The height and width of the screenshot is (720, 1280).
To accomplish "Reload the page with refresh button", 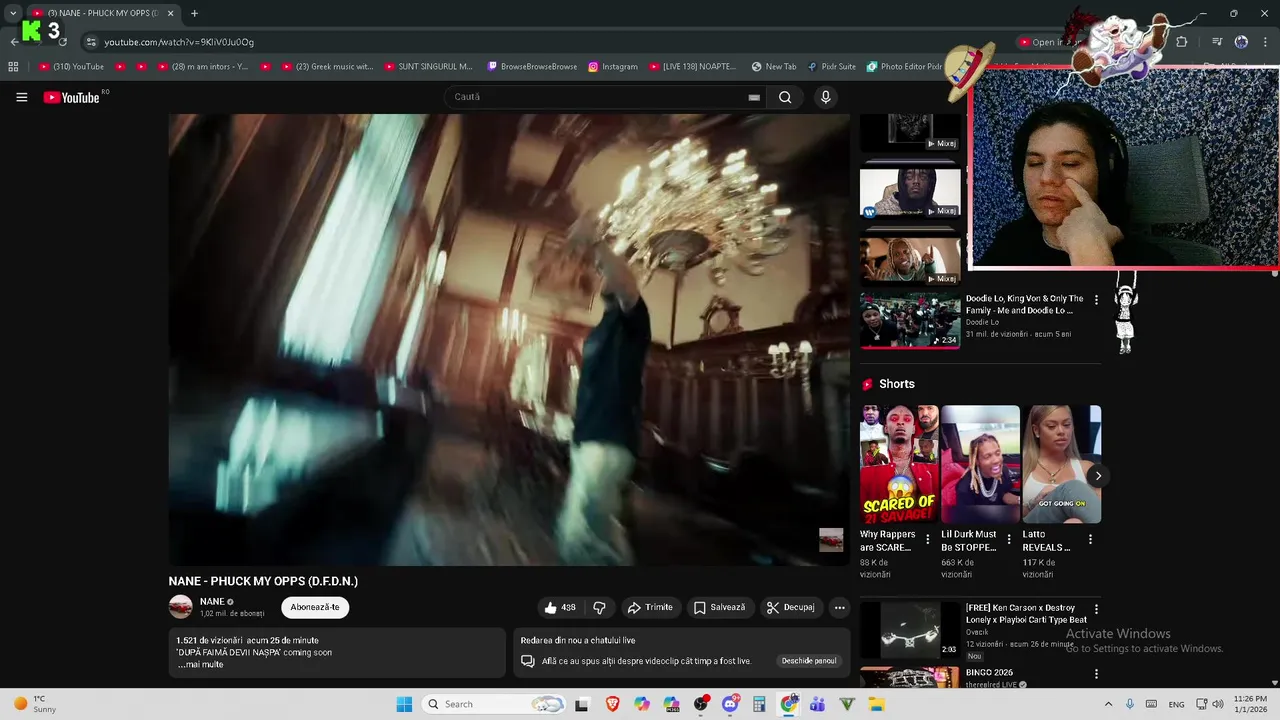I will [x=63, y=42].
